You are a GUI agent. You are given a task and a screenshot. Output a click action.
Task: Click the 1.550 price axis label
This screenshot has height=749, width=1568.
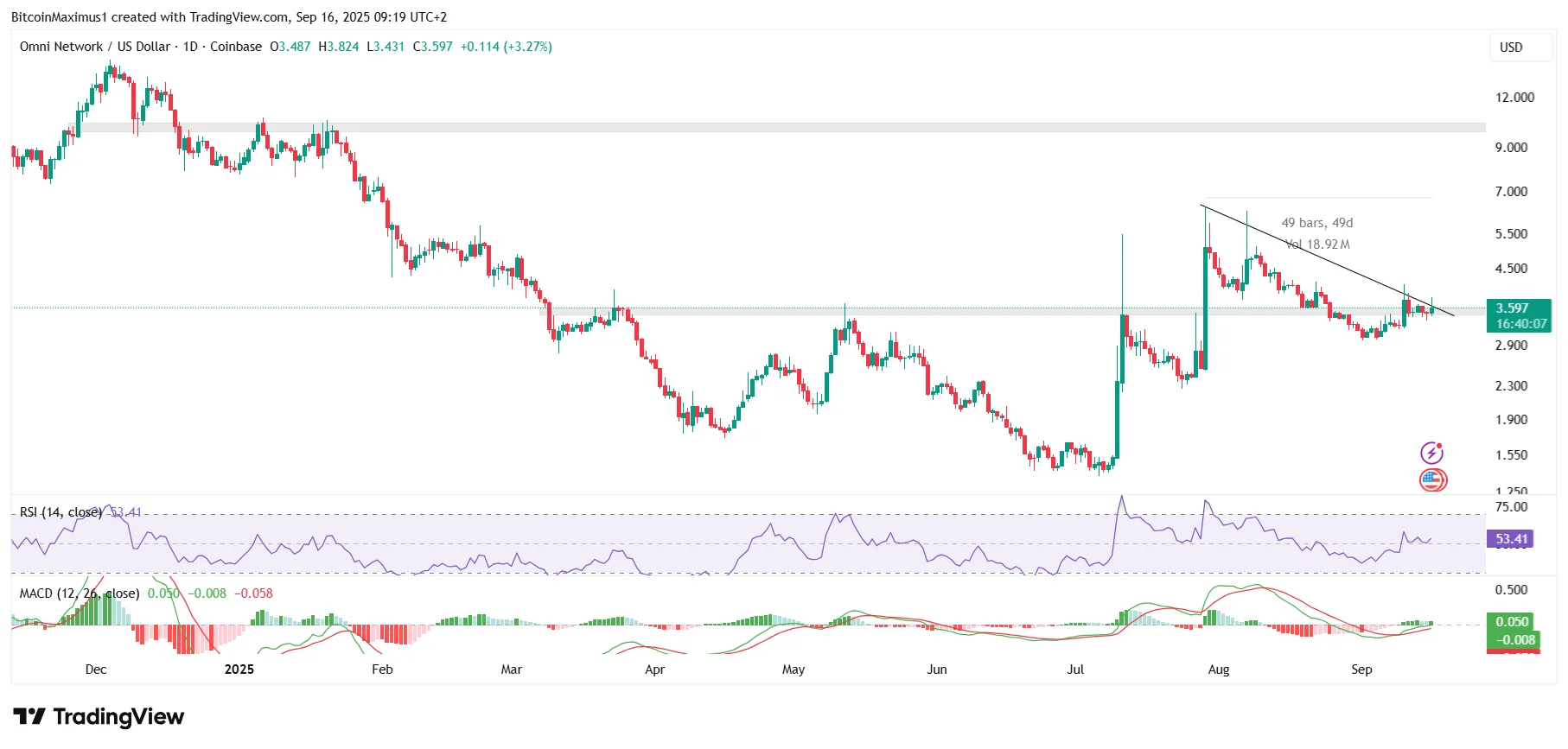pyautogui.click(x=1512, y=455)
